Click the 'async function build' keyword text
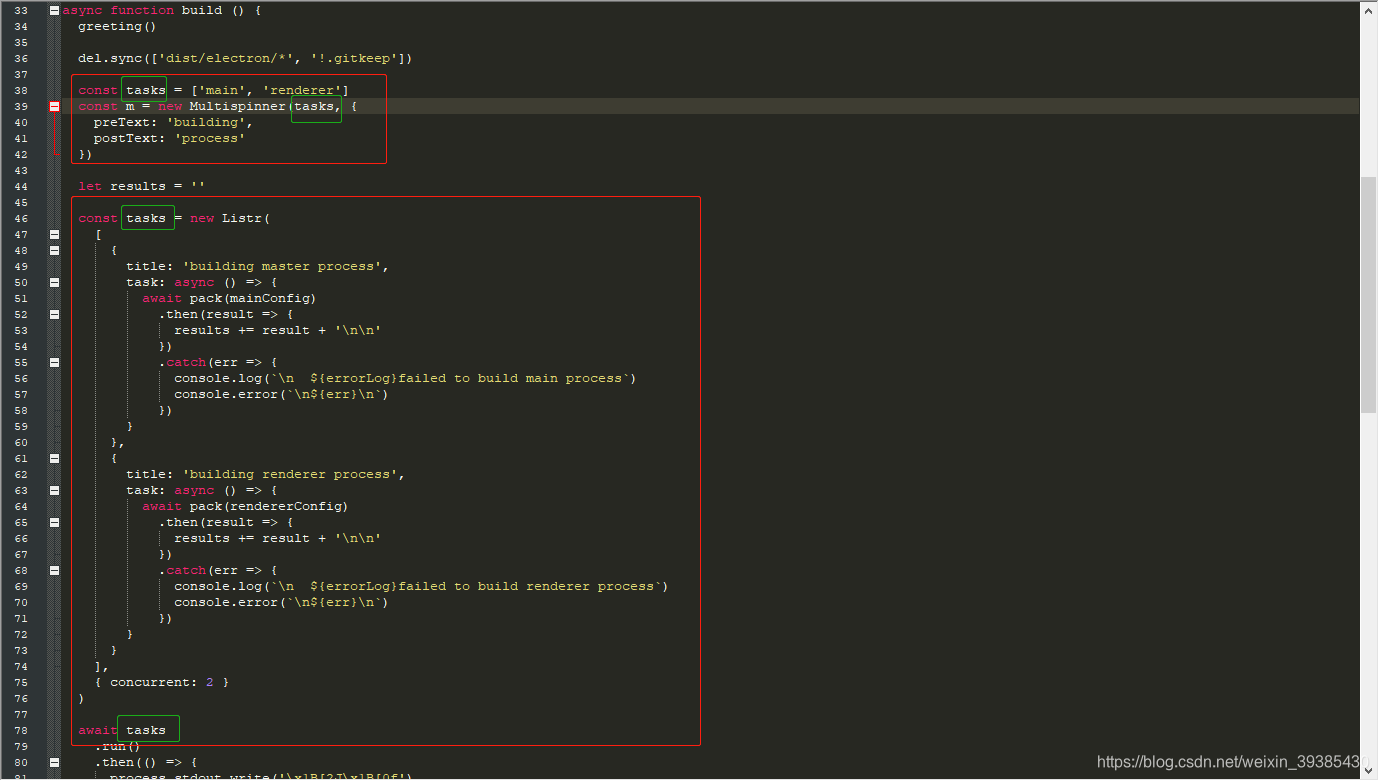The width and height of the screenshot is (1379, 781). tap(142, 10)
